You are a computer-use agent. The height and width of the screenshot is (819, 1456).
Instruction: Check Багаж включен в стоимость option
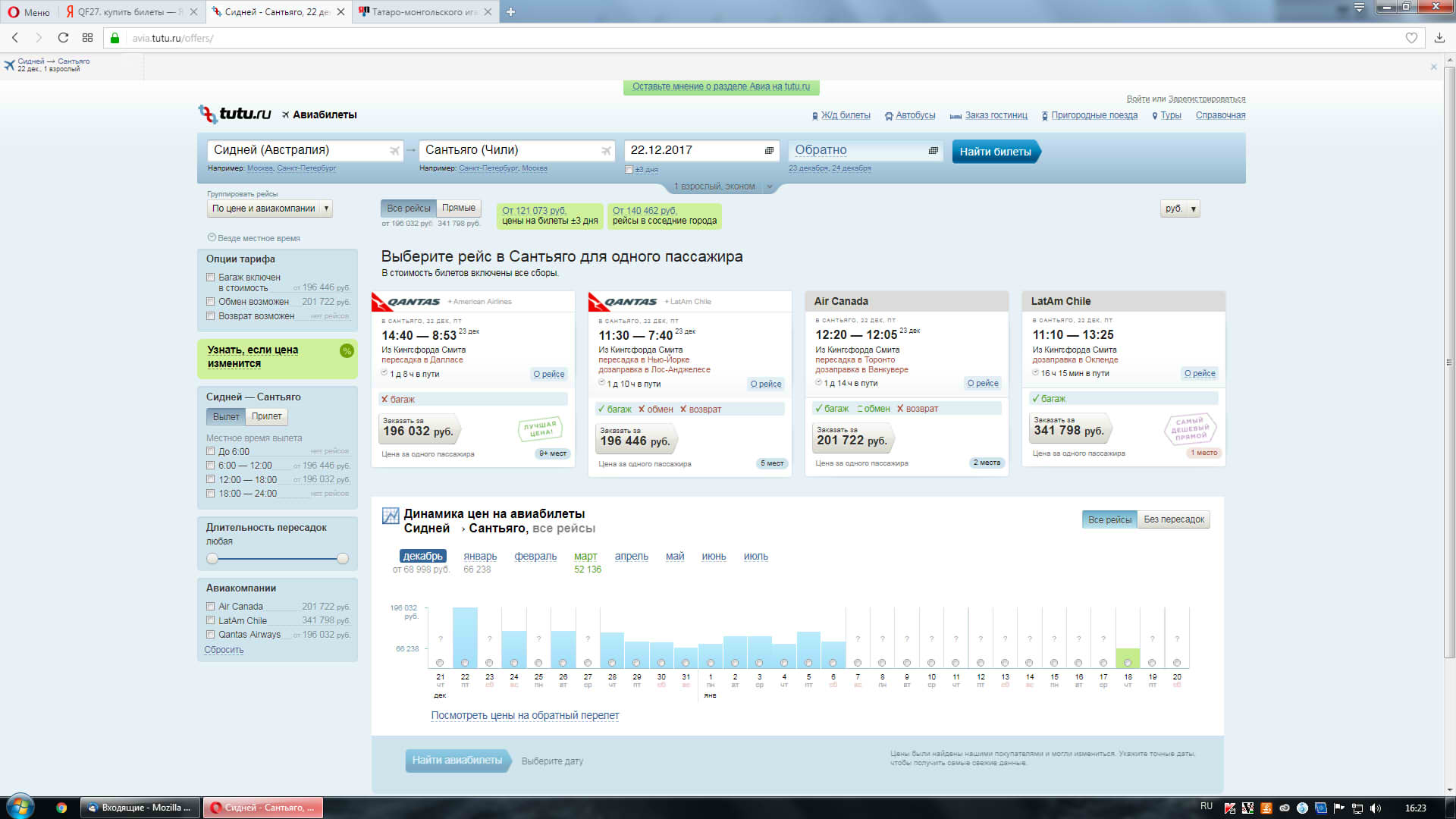point(211,278)
